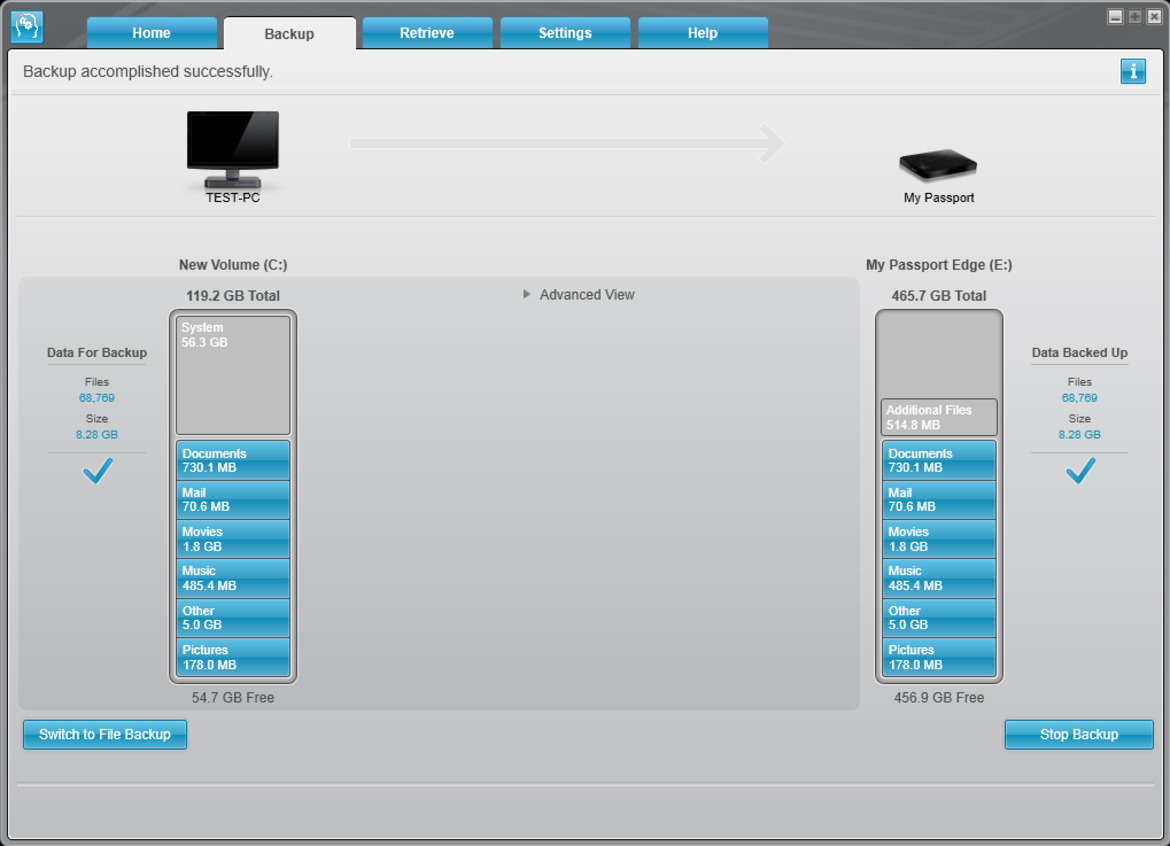This screenshot has width=1170, height=846.
Task: Select Pictures category on New Volume (C:)
Action: [x=233, y=657]
